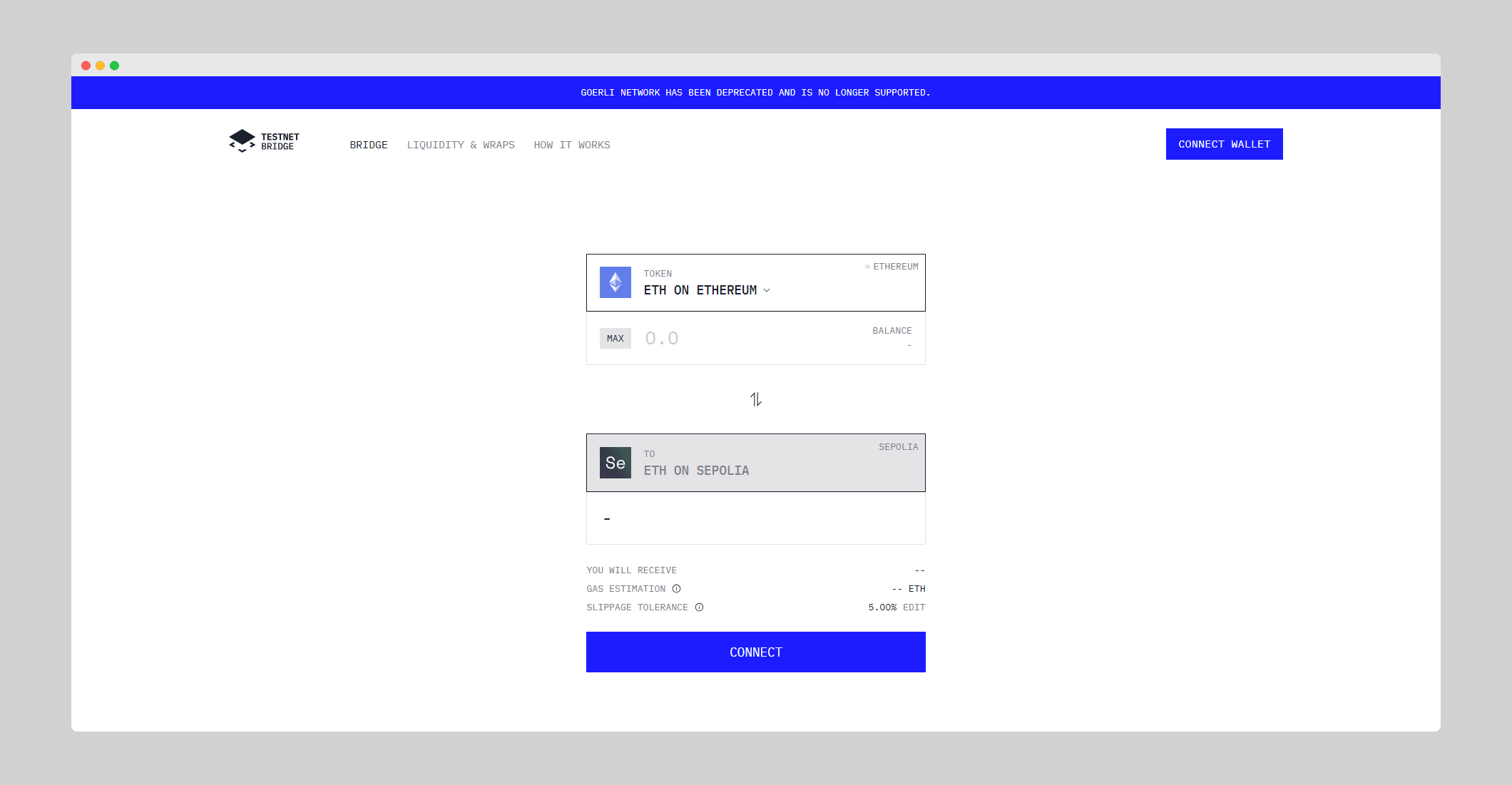Click the CONNECT WALLET button
Image resolution: width=1512 pixels, height=785 pixels.
pos(1224,144)
